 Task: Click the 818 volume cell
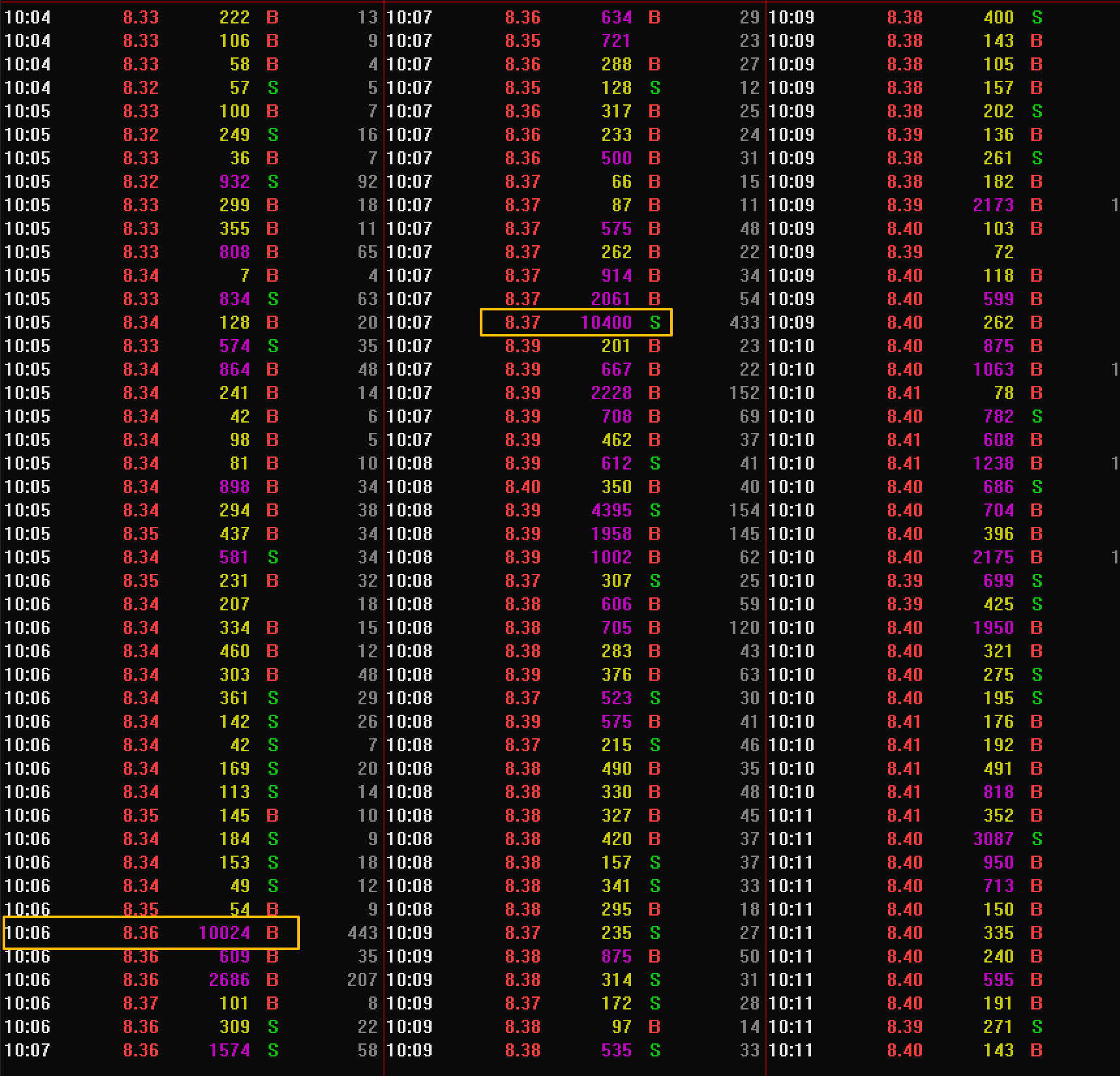click(999, 792)
